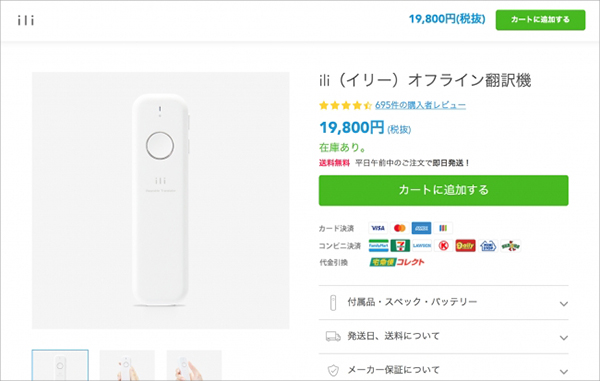Click the large green カートに追加する button
Viewport: 600px width, 381px height.
point(443,190)
